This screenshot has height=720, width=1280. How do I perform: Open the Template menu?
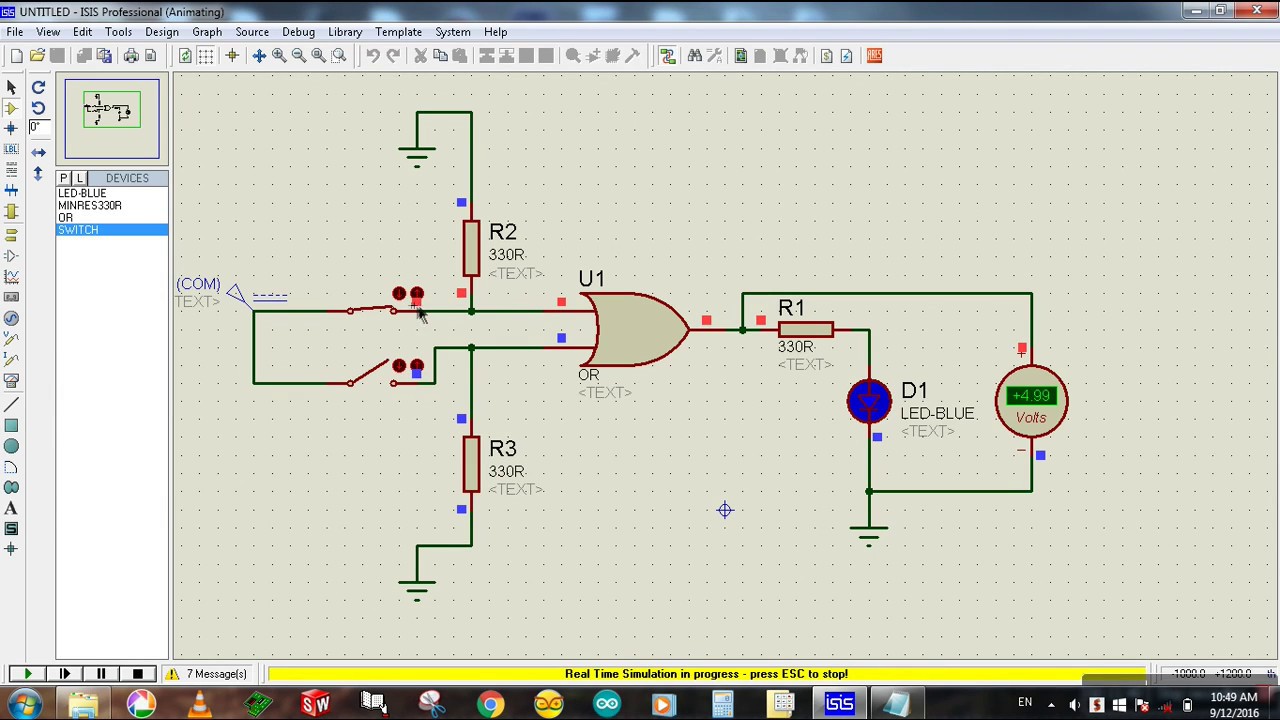tap(398, 32)
